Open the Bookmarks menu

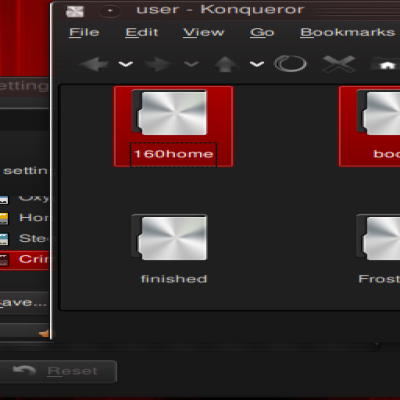coord(347,32)
